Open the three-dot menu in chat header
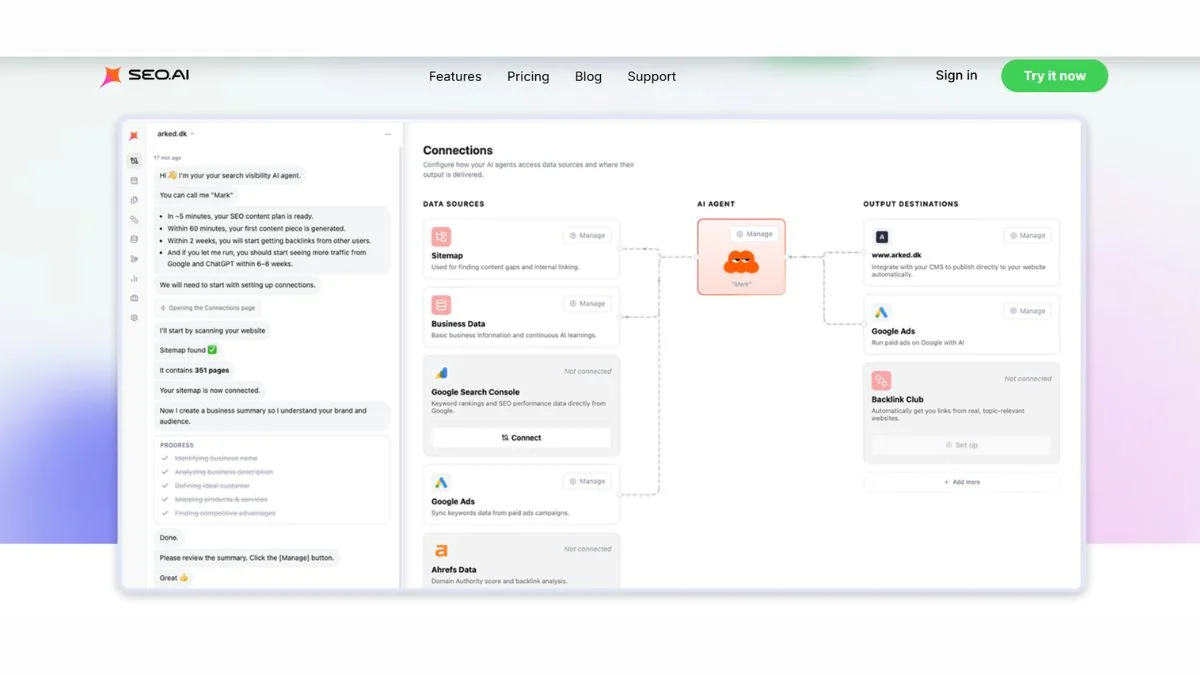This screenshot has height=675, width=1200. click(x=388, y=134)
